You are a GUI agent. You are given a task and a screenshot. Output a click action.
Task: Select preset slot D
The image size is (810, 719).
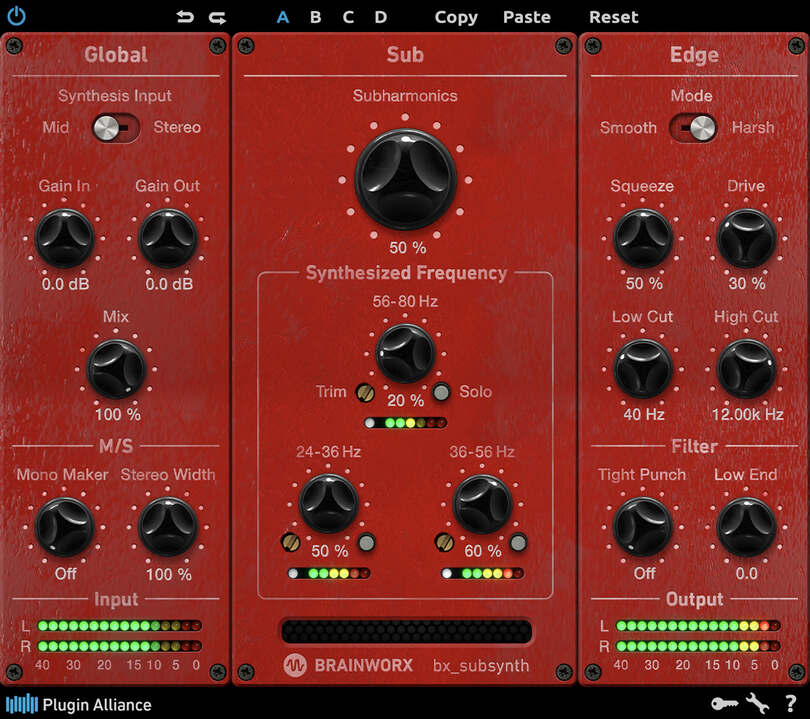380,17
